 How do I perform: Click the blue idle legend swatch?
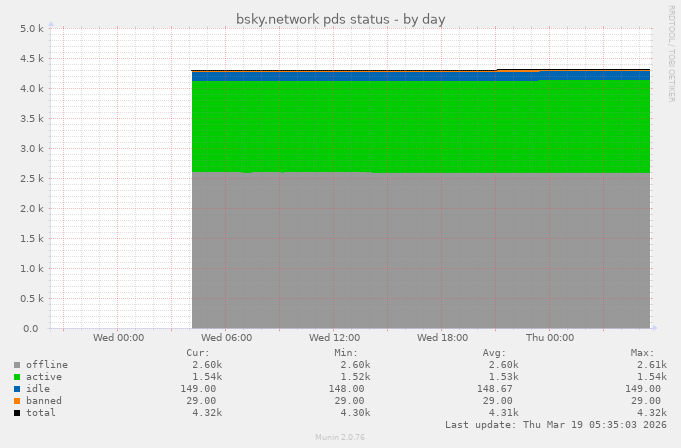17,389
